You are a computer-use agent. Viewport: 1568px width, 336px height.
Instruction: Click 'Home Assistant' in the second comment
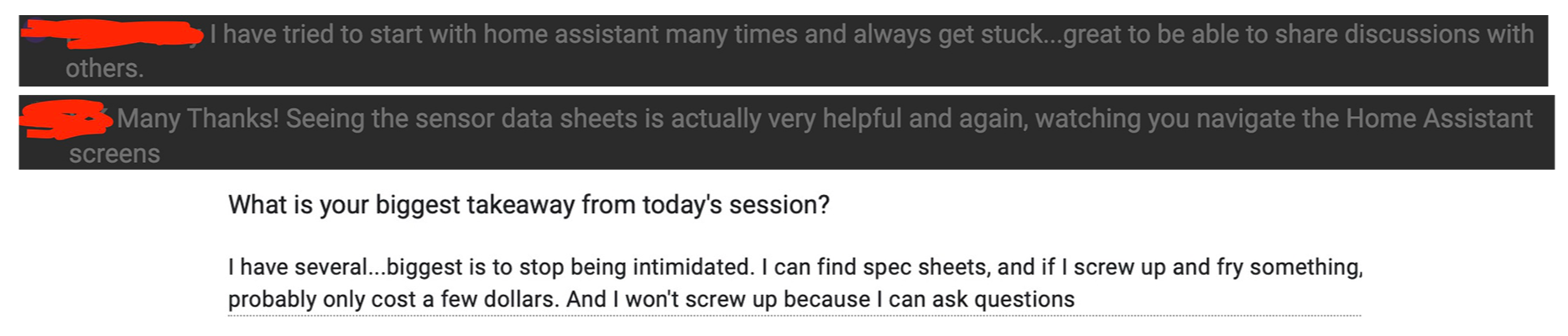[1439, 119]
